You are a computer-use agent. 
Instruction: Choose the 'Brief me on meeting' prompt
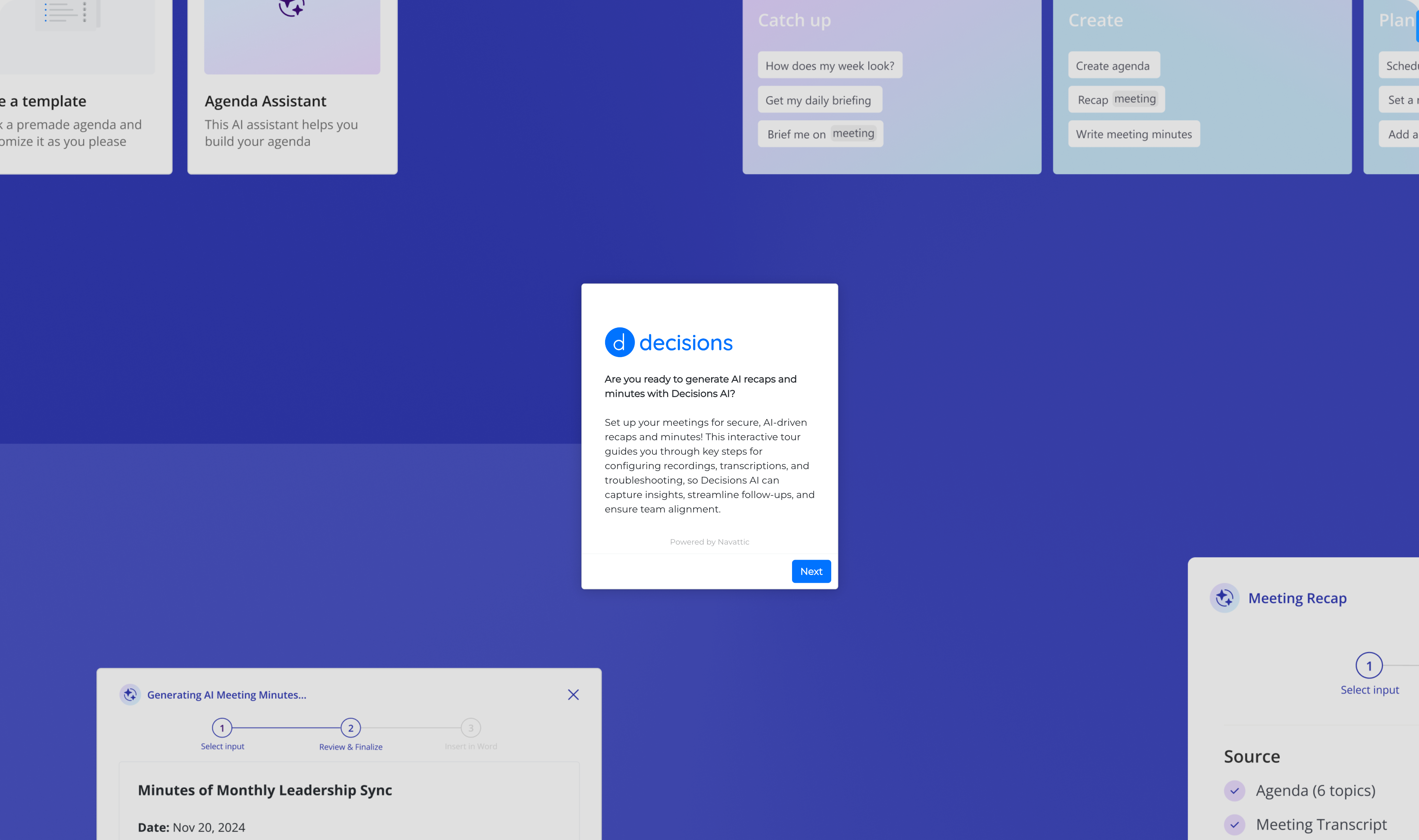(820, 134)
